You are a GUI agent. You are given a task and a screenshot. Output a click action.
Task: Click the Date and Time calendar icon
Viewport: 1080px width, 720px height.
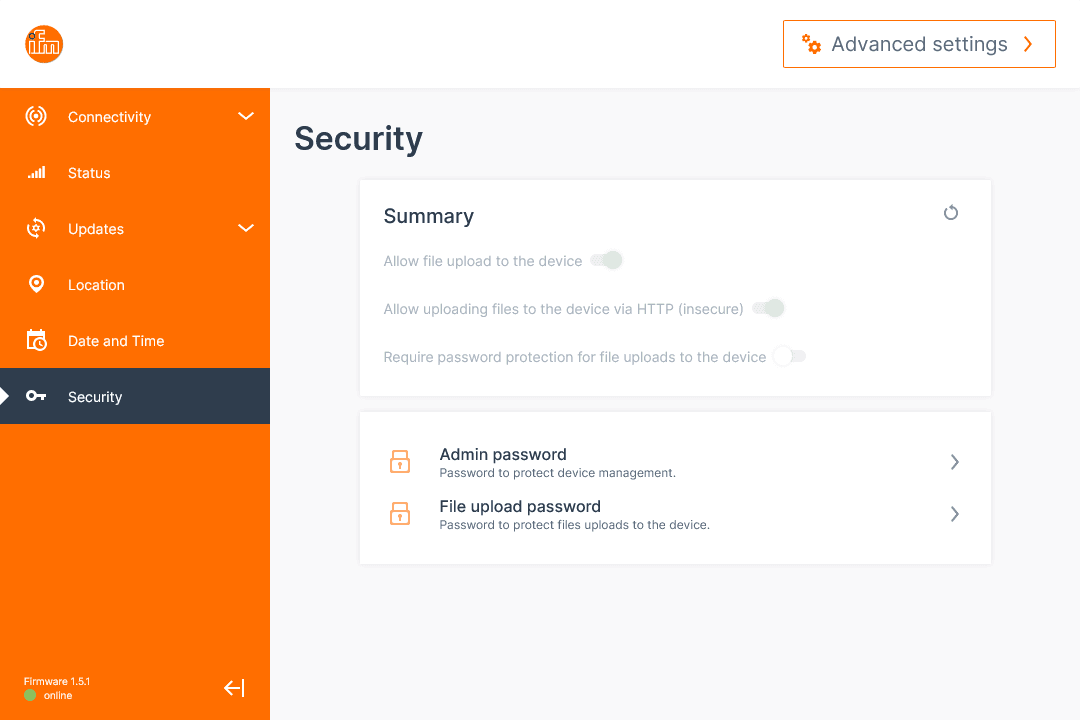pyautogui.click(x=36, y=341)
